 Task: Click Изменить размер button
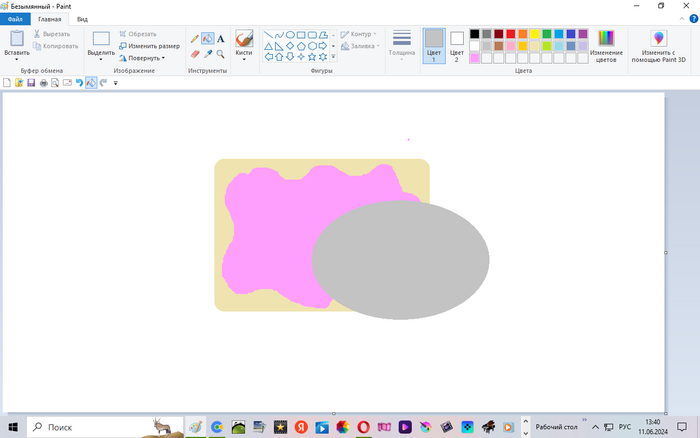tap(149, 46)
